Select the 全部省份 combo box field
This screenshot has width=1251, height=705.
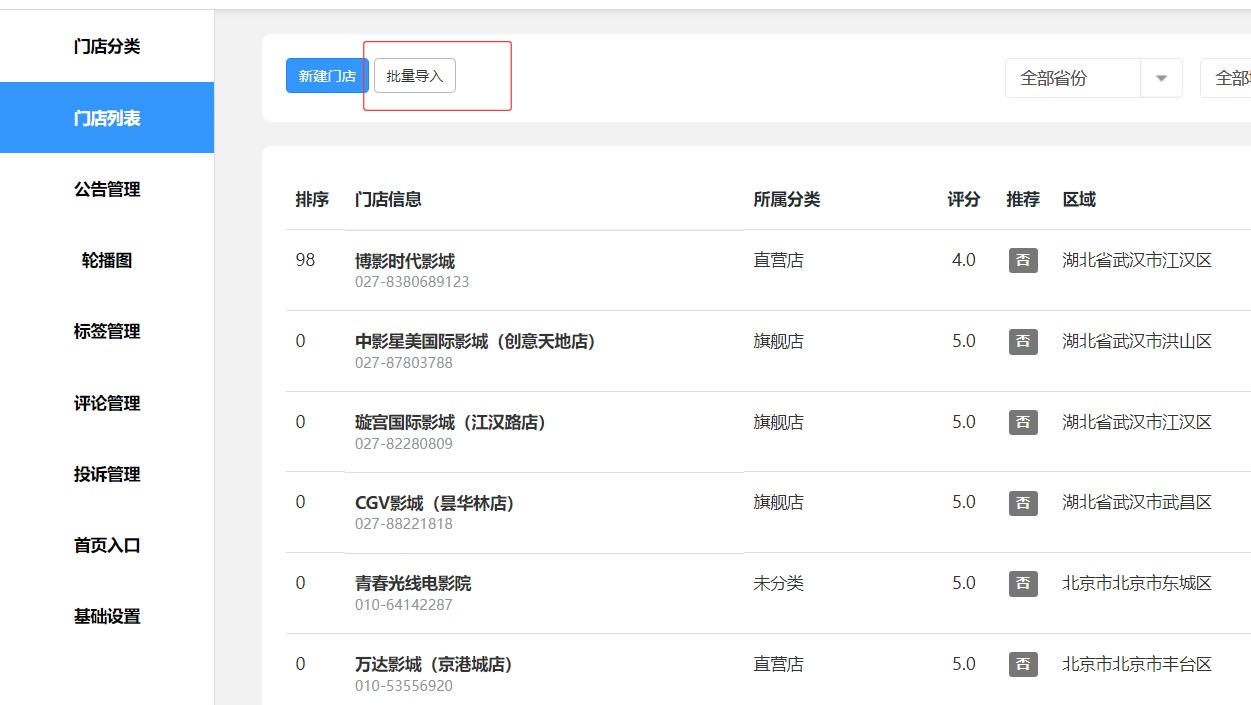(1072, 78)
